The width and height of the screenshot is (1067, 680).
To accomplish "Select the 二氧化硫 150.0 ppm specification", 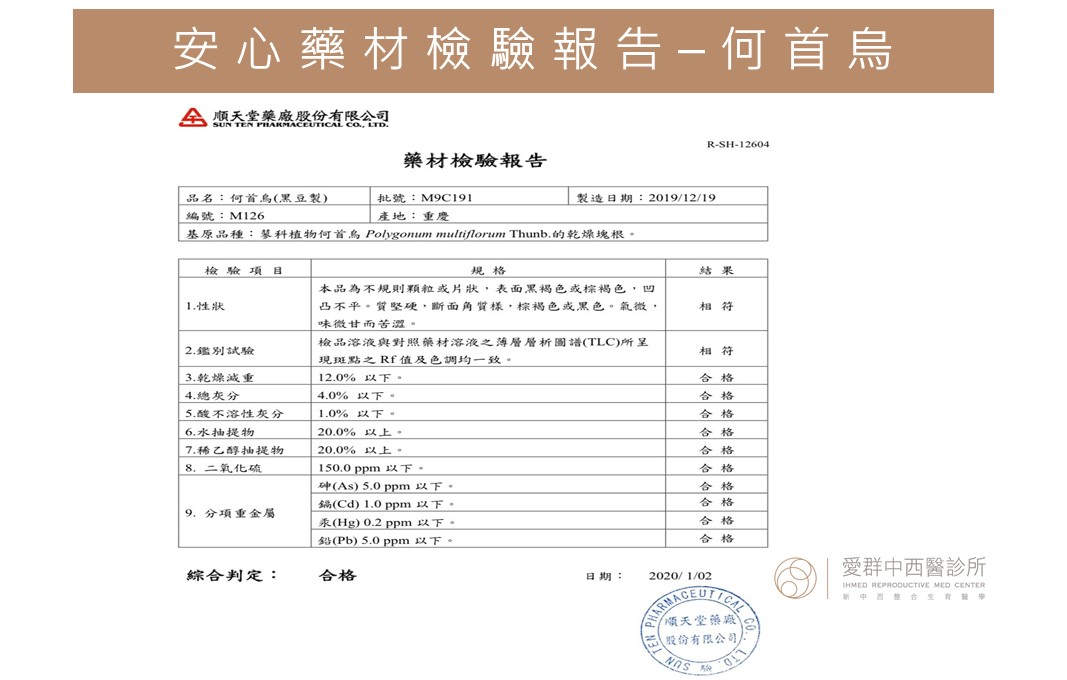I will (371, 467).
